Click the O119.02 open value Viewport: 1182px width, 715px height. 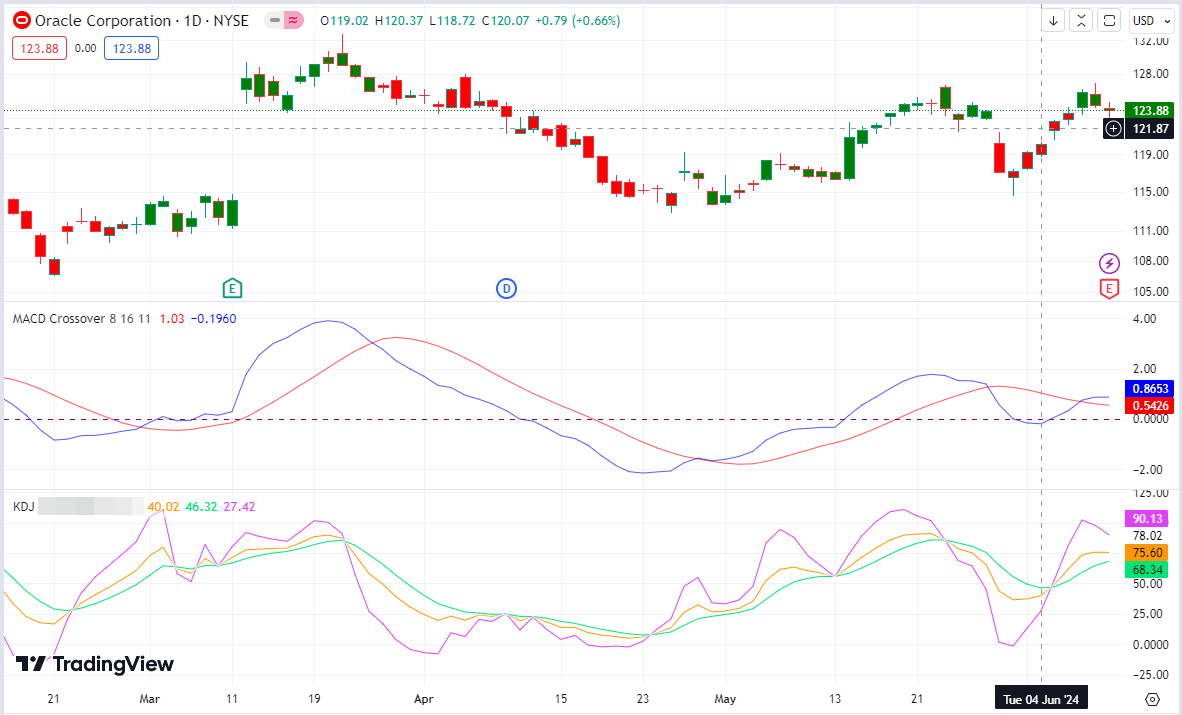pos(344,20)
